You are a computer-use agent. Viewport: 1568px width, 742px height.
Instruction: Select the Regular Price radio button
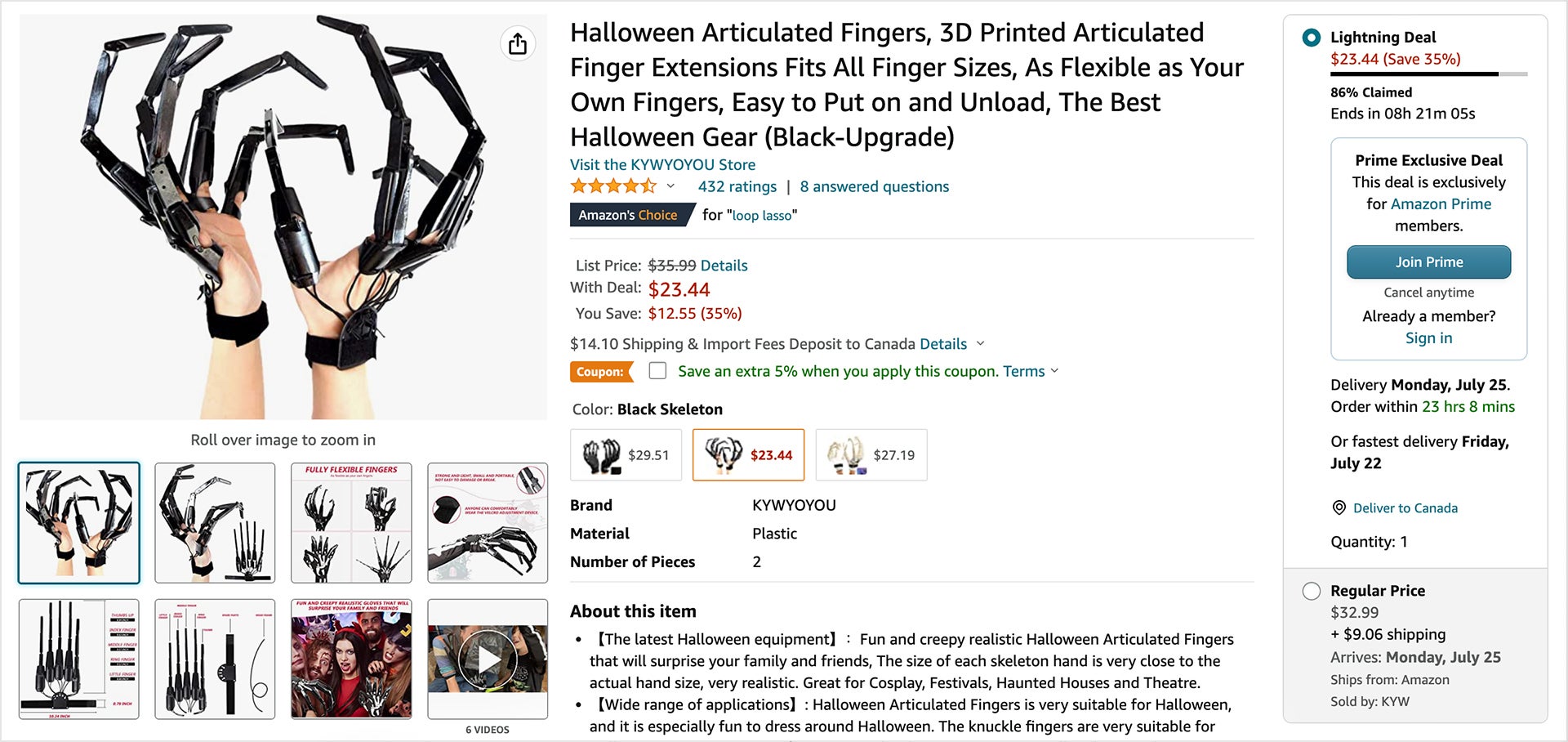[1312, 590]
